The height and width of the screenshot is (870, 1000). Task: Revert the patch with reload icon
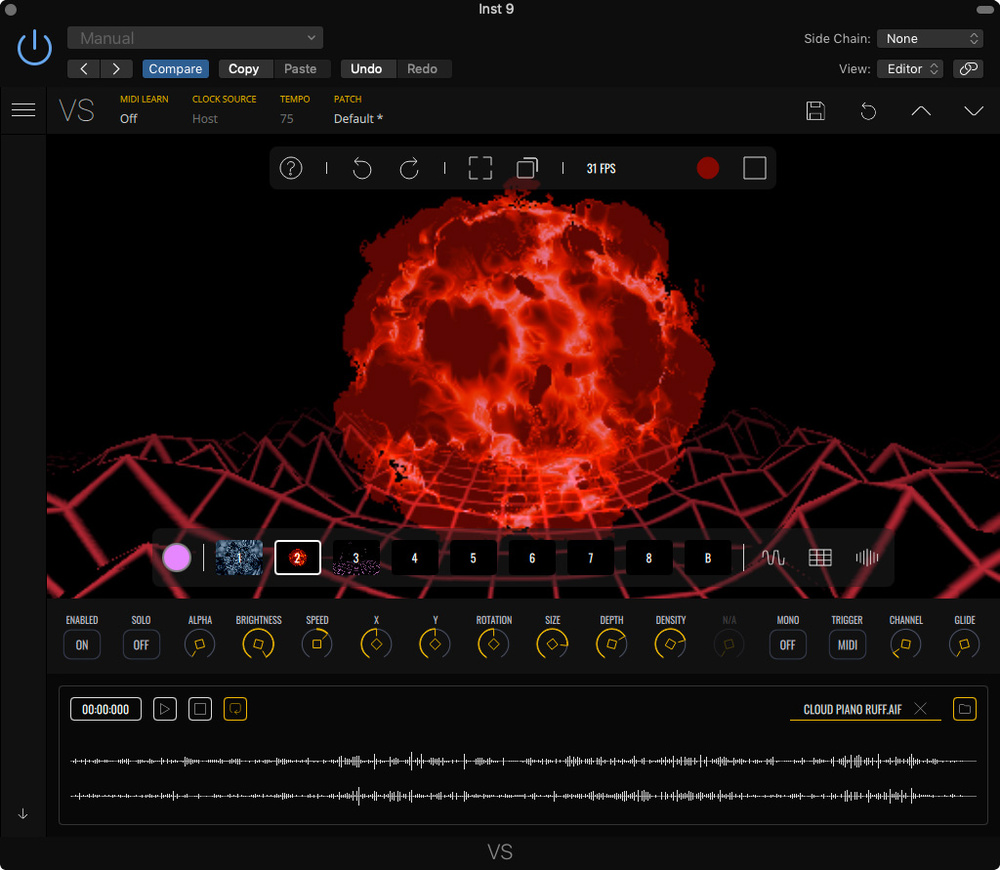[868, 112]
